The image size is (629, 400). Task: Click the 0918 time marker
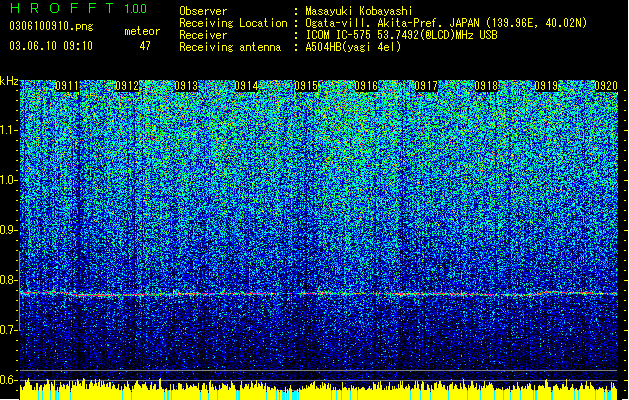(x=486, y=86)
